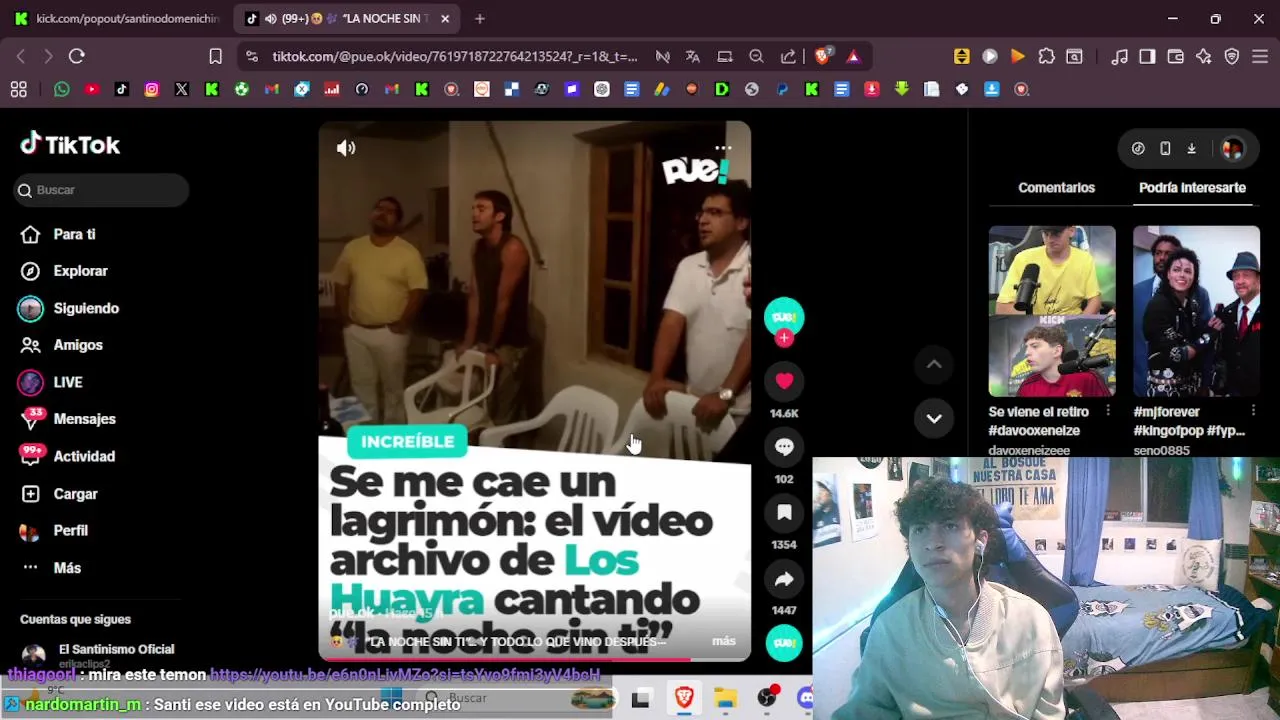
Task: Open the 'Se viene el retiro' video thumbnail
Action: coord(1052,311)
